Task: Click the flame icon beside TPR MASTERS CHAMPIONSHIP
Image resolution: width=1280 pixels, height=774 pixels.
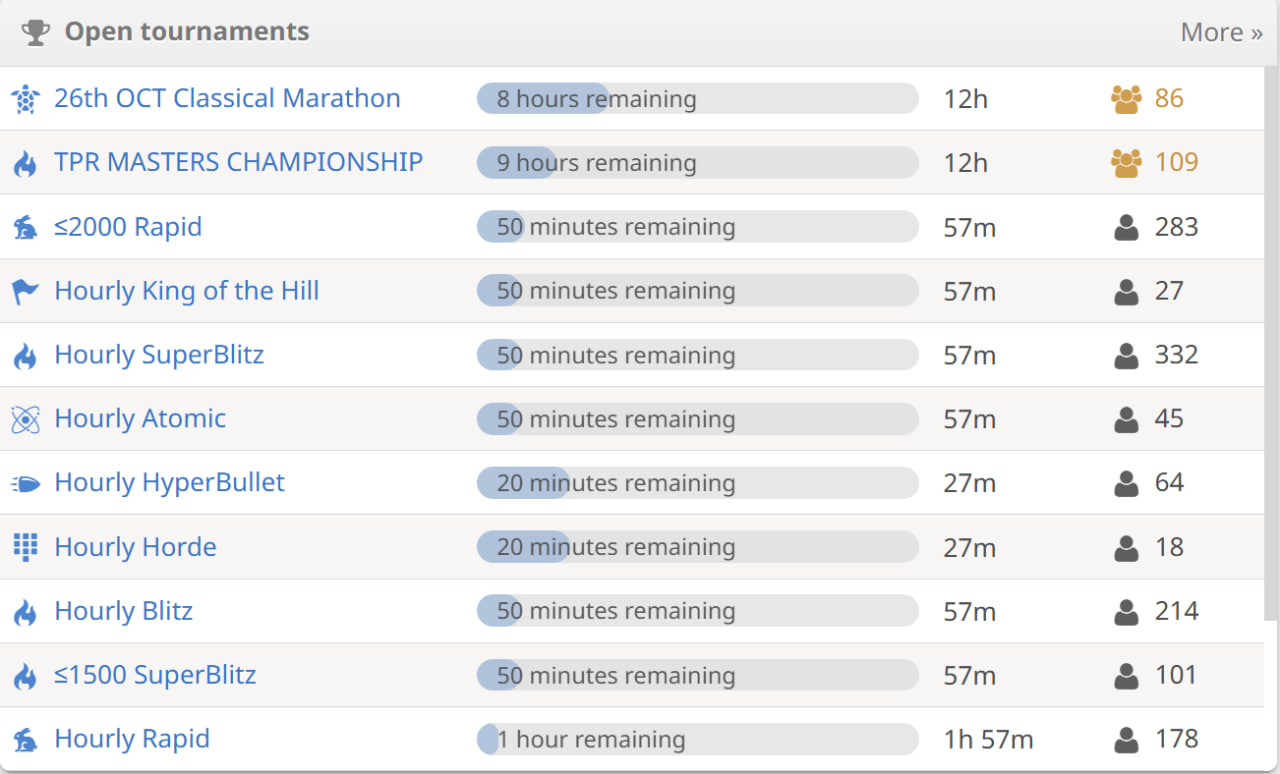Action: [25, 163]
